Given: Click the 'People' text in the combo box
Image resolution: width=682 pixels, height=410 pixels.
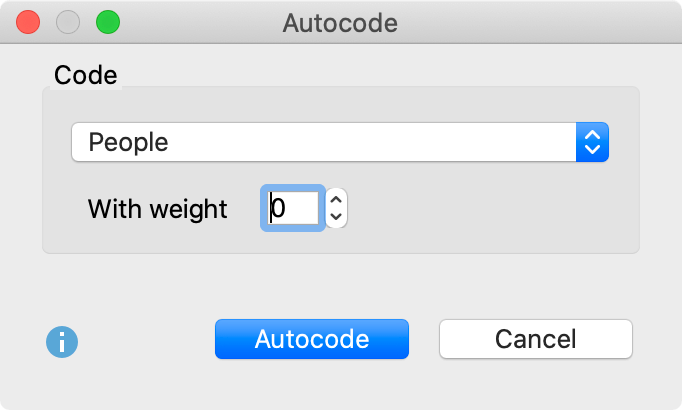Looking at the screenshot, I should [x=128, y=142].
